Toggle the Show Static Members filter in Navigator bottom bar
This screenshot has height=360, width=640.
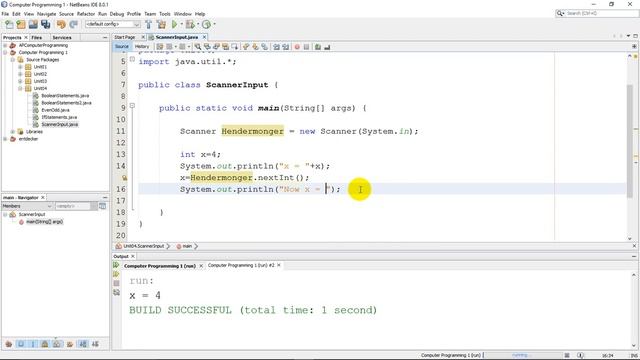[33, 344]
